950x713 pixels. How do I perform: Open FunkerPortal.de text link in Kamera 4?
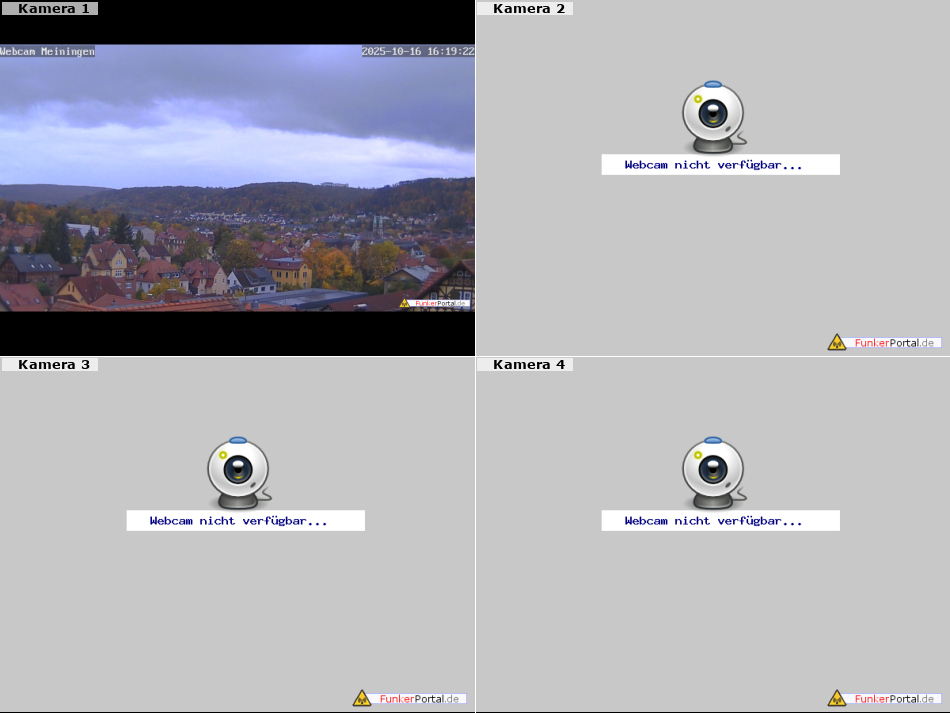895,698
